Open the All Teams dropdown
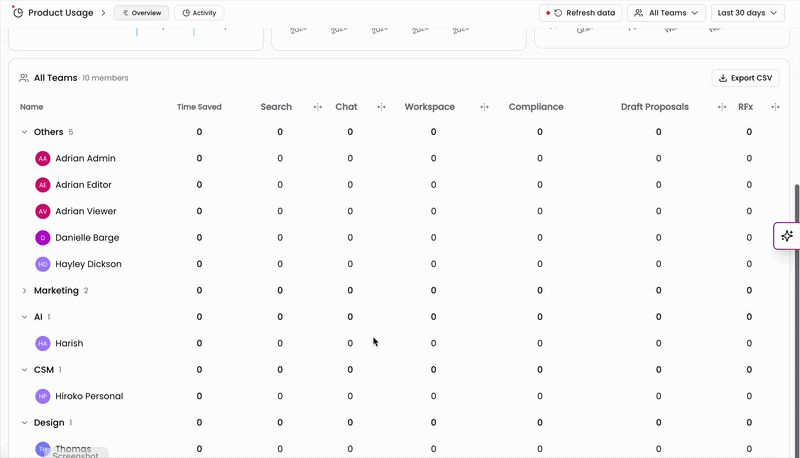 pyautogui.click(x=666, y=13)
